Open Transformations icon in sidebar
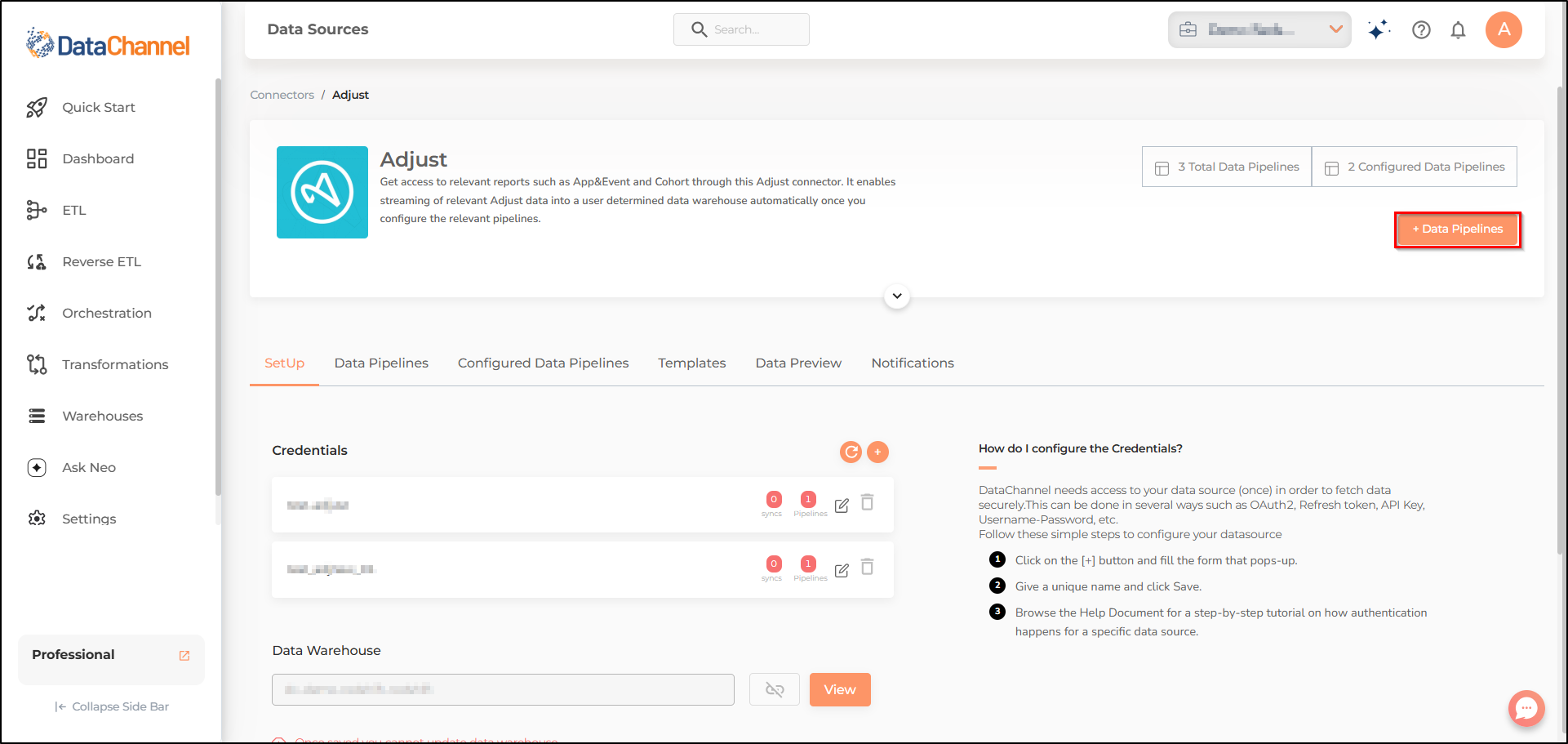The width and height of the screenshot is (1568, 744). [x=37, y=364]
